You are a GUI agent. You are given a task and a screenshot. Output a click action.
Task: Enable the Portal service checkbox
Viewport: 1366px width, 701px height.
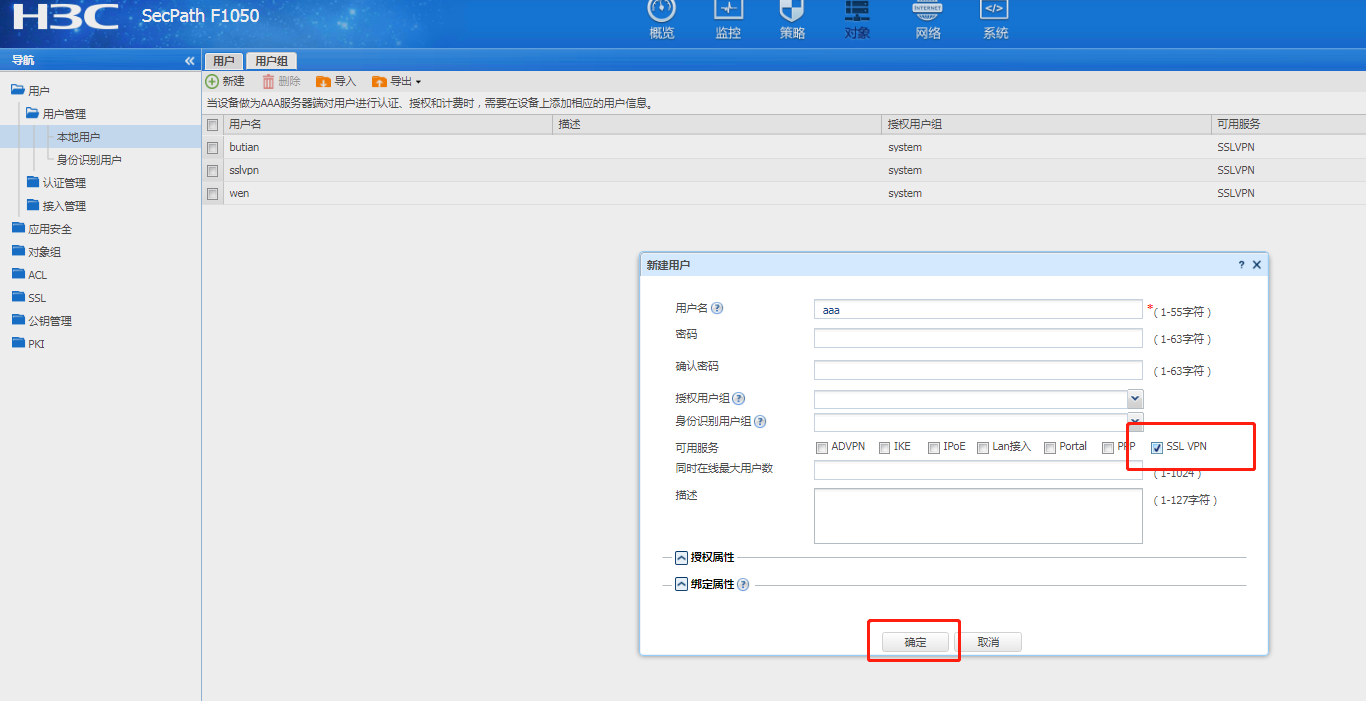[1050, 448]
